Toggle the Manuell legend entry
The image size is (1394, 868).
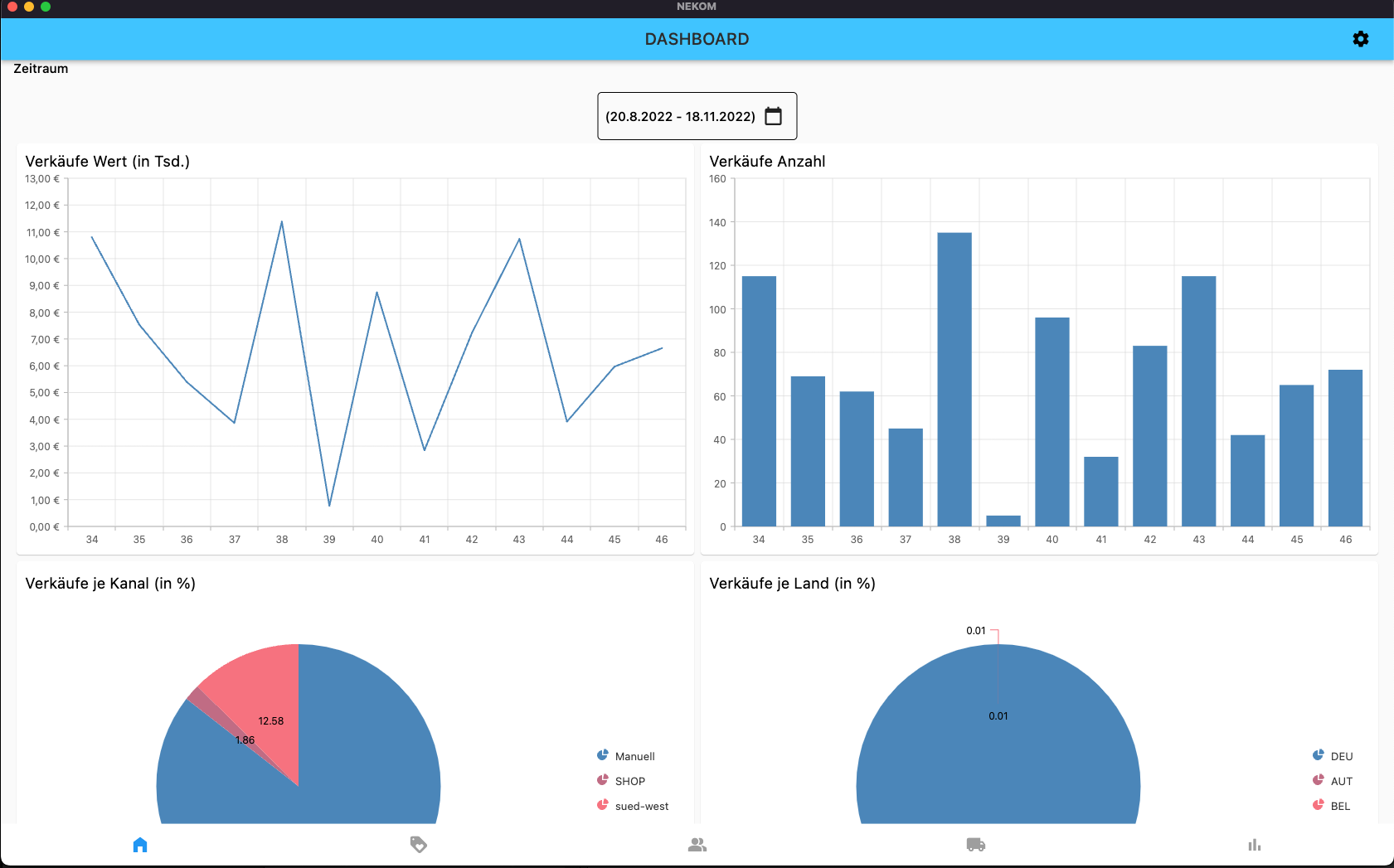click(626, 756)
